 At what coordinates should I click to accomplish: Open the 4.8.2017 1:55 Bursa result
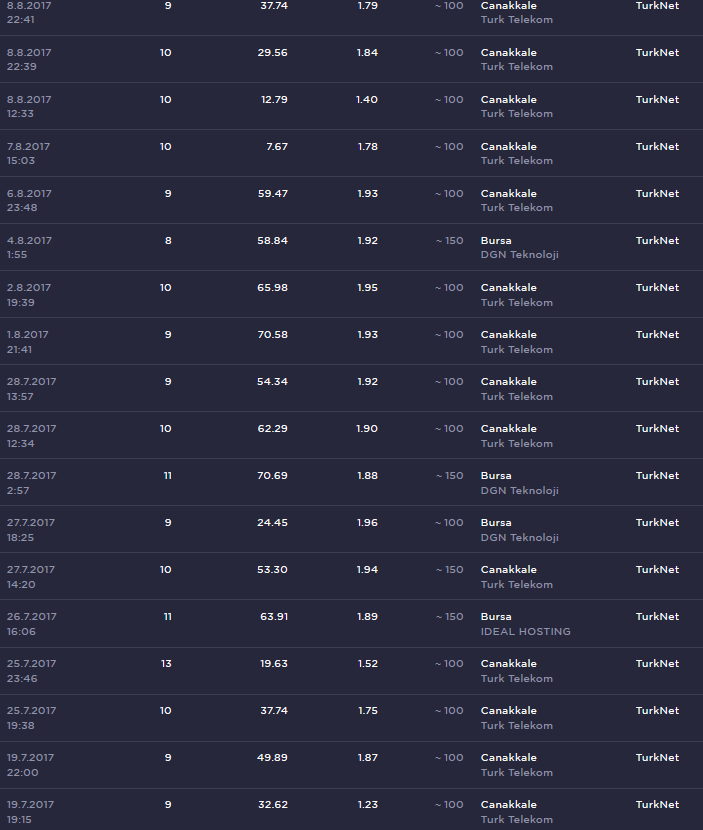tap(352, 247)
